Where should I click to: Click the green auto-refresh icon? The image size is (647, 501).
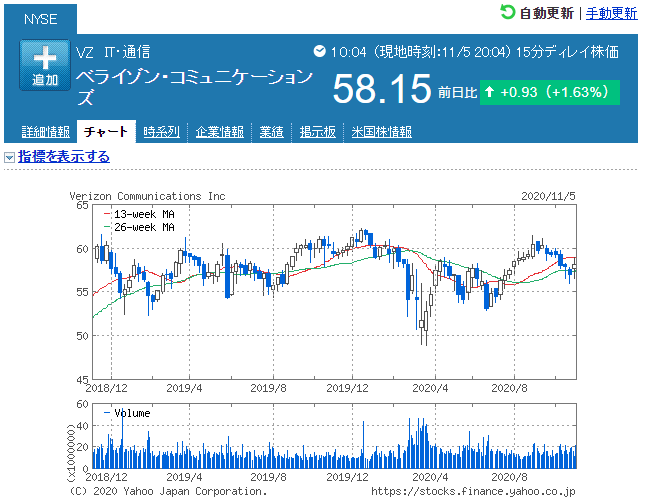point(508,12)
